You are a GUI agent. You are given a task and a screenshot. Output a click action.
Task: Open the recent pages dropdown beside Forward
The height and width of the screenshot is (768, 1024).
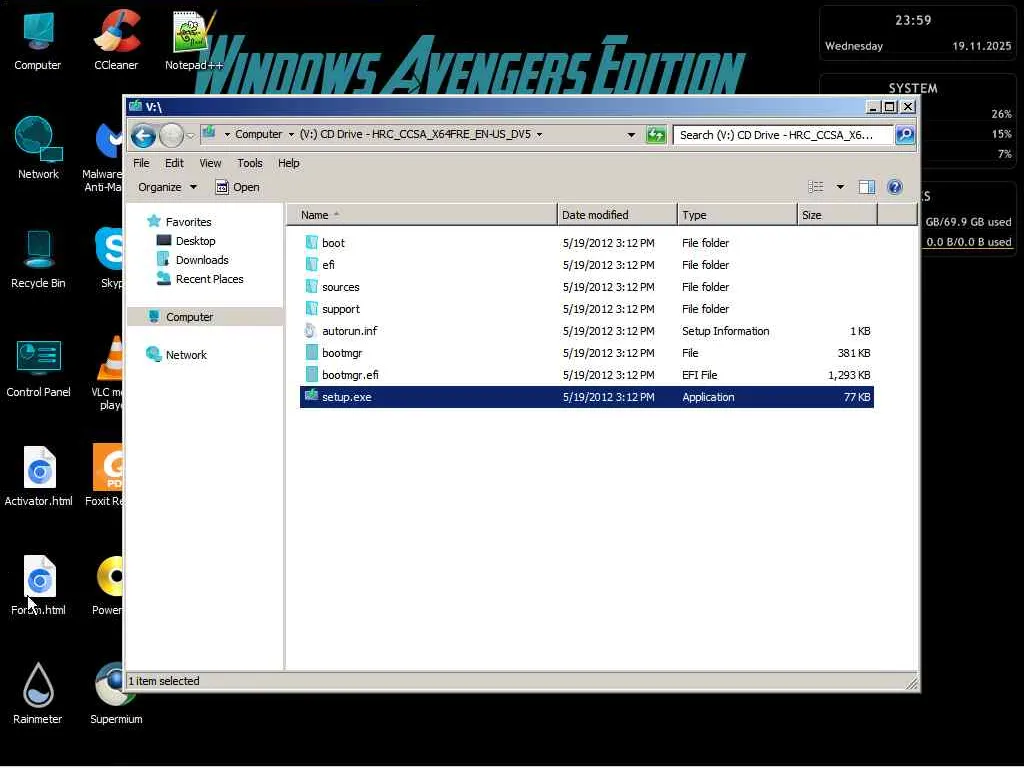190,136
